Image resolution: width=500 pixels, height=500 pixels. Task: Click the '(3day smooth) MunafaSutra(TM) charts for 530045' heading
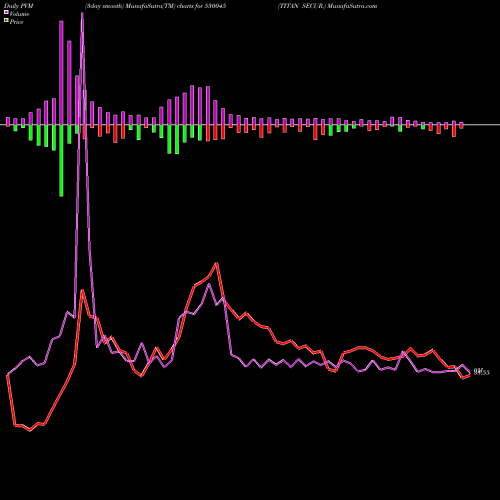[x=155, y=6]
